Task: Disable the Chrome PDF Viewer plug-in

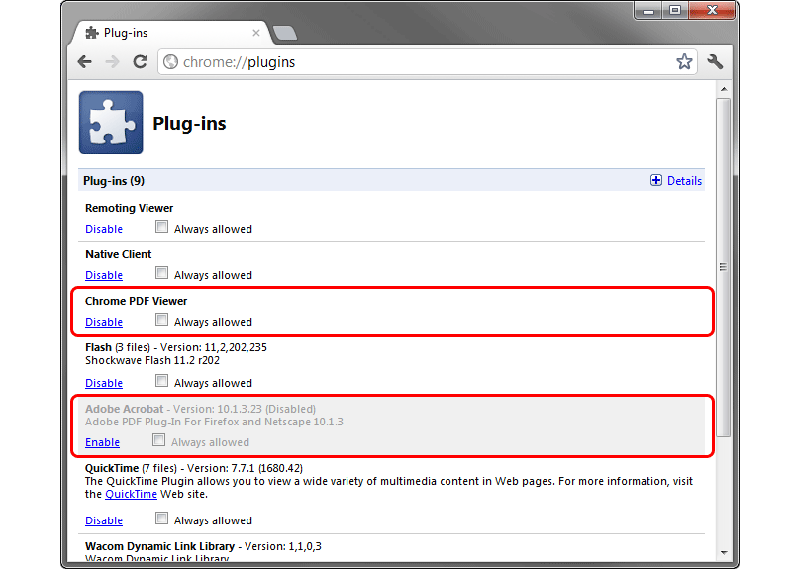Action: 104,322
